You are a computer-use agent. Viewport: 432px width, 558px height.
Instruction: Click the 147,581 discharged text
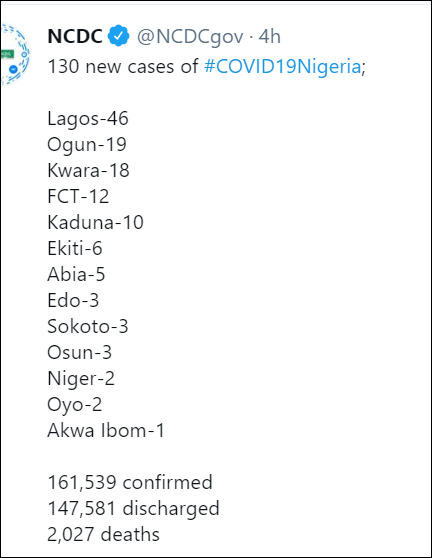click(x=133, y=509)
